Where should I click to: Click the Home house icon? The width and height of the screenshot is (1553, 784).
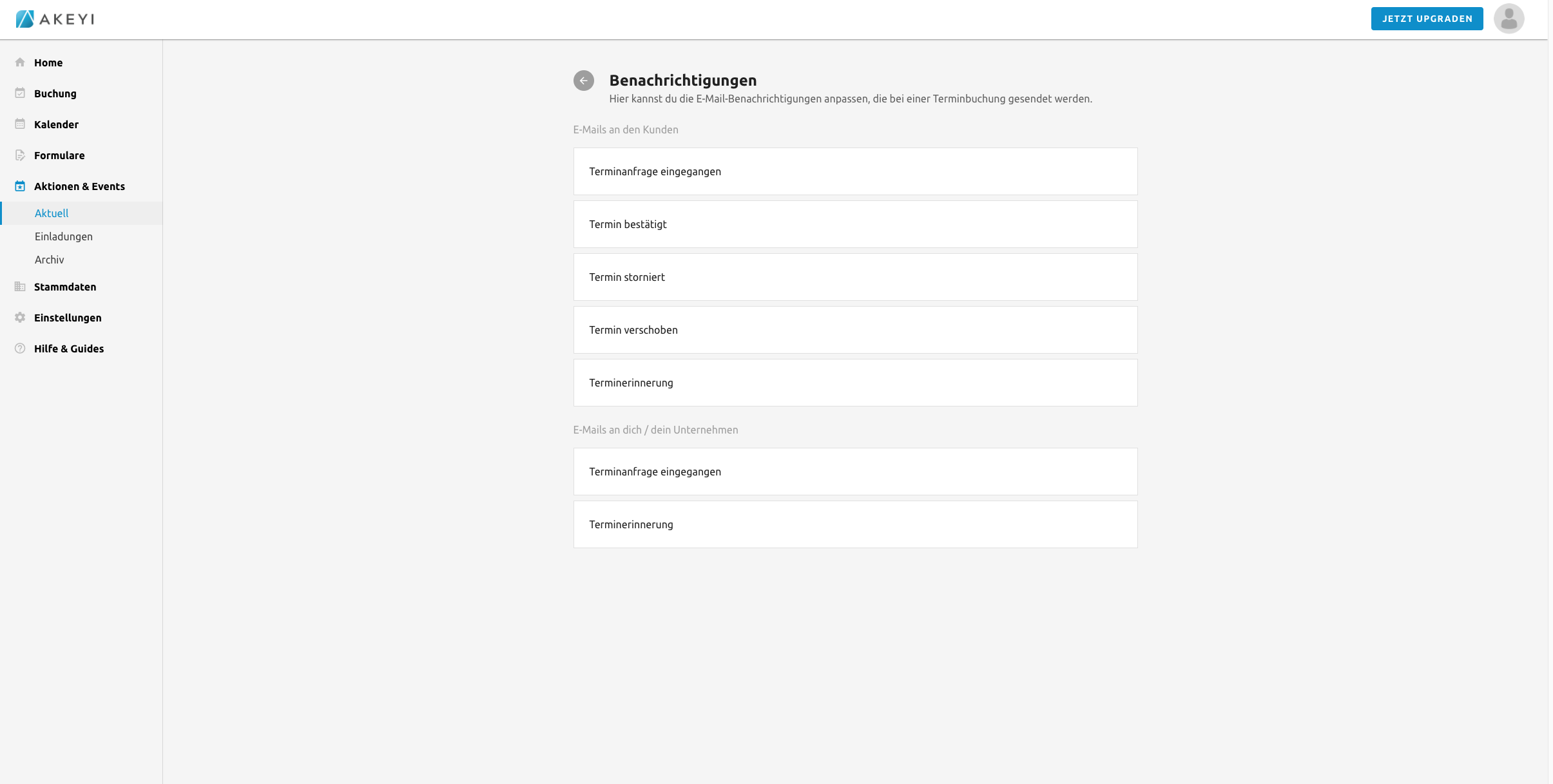(x=20, y=62)
